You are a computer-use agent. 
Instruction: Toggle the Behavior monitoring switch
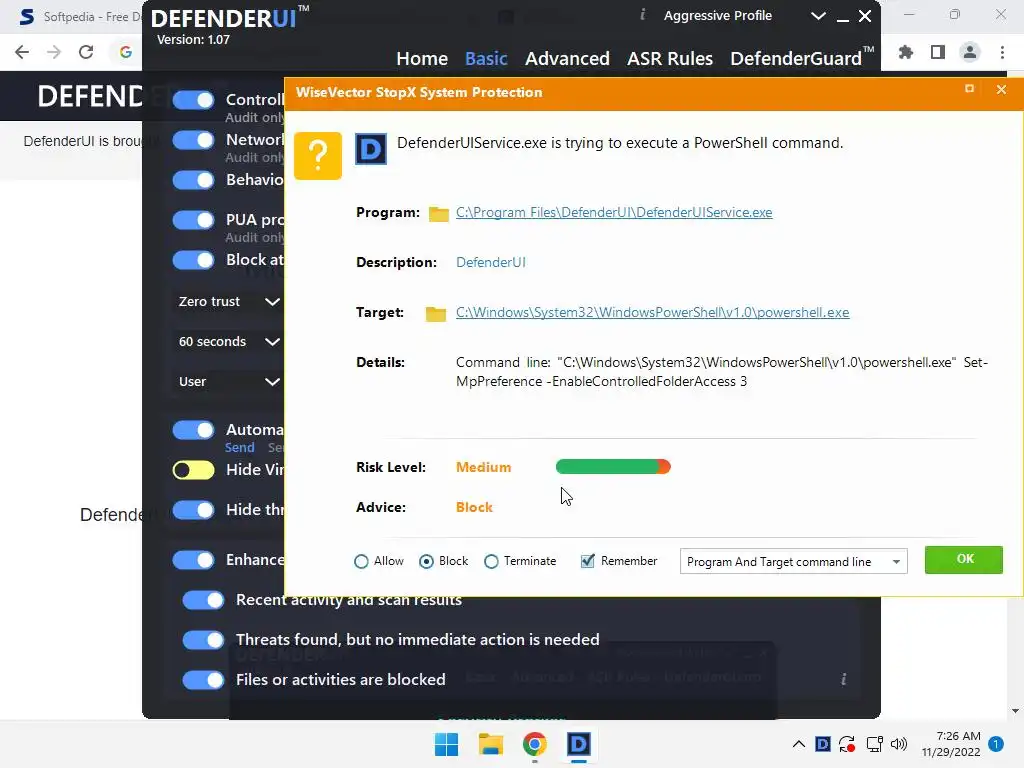[x=193, y=180]
